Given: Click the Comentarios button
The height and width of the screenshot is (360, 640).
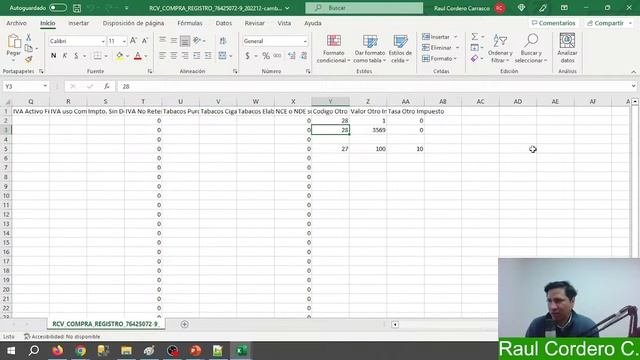Looking at the screenshot, I should pos(553,23).
